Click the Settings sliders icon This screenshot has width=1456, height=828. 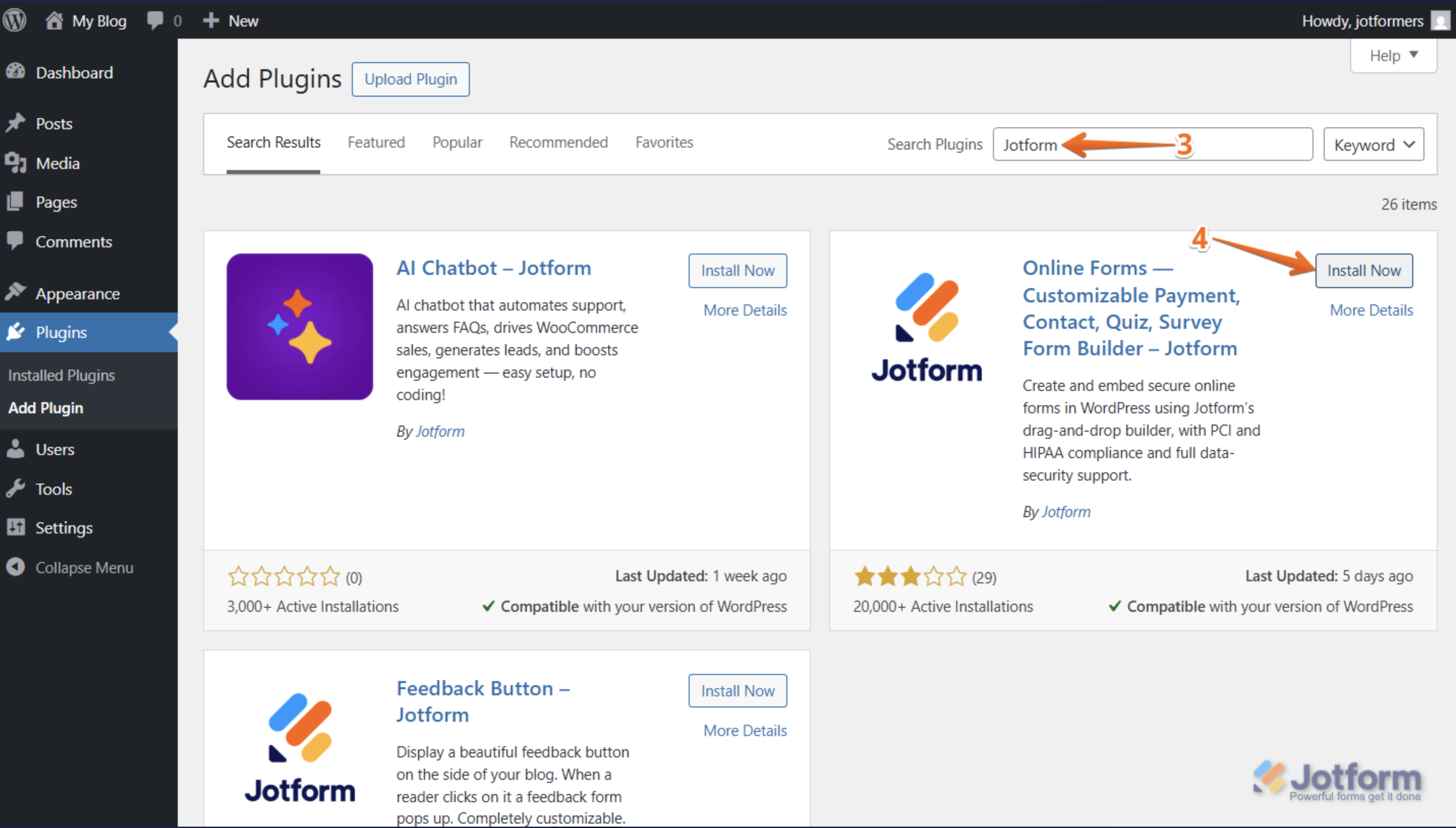(x=18, y=527)
